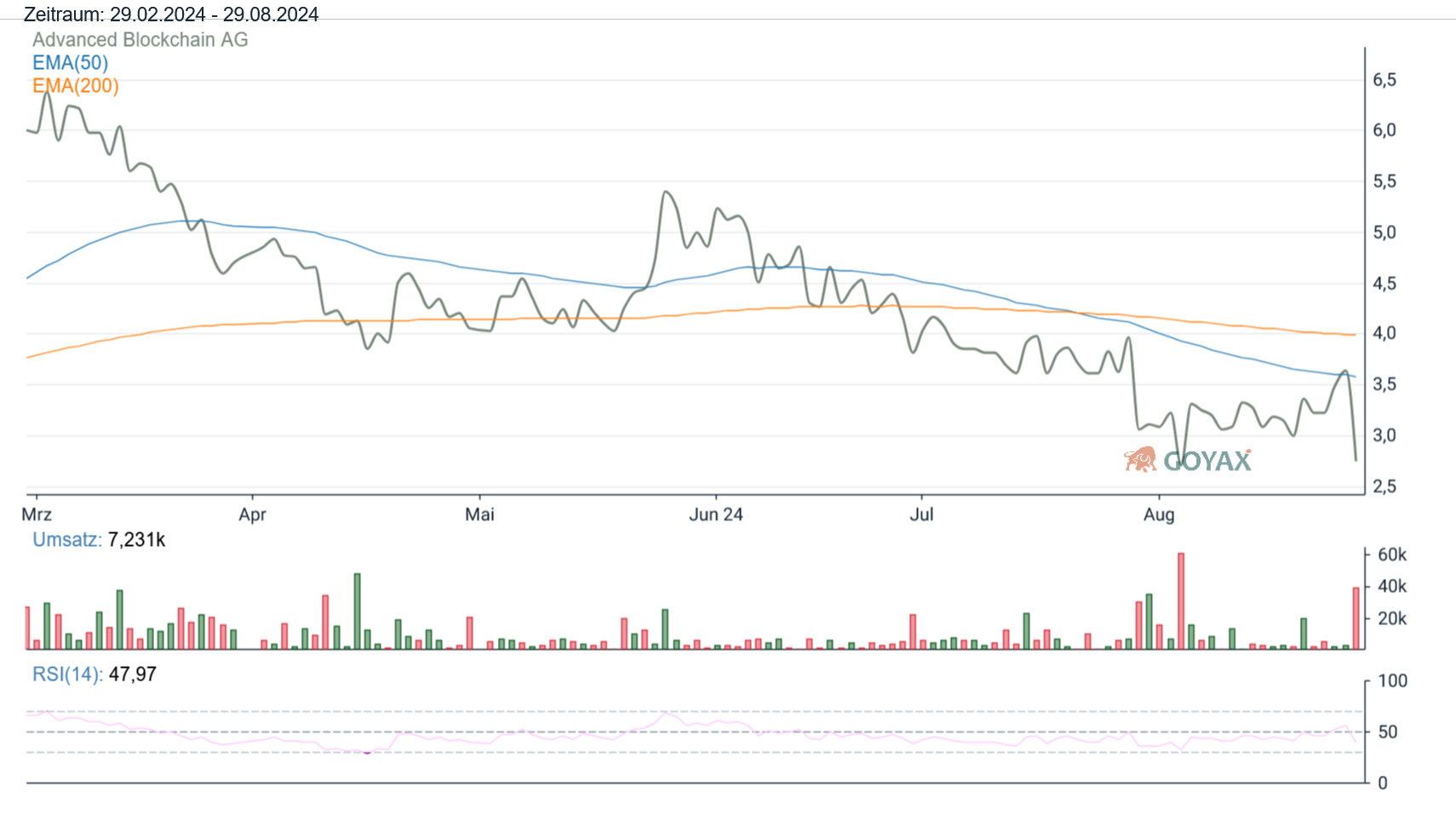Click the Aug month label
This screenshot has height=833, width=1456.
(1159, 514)
